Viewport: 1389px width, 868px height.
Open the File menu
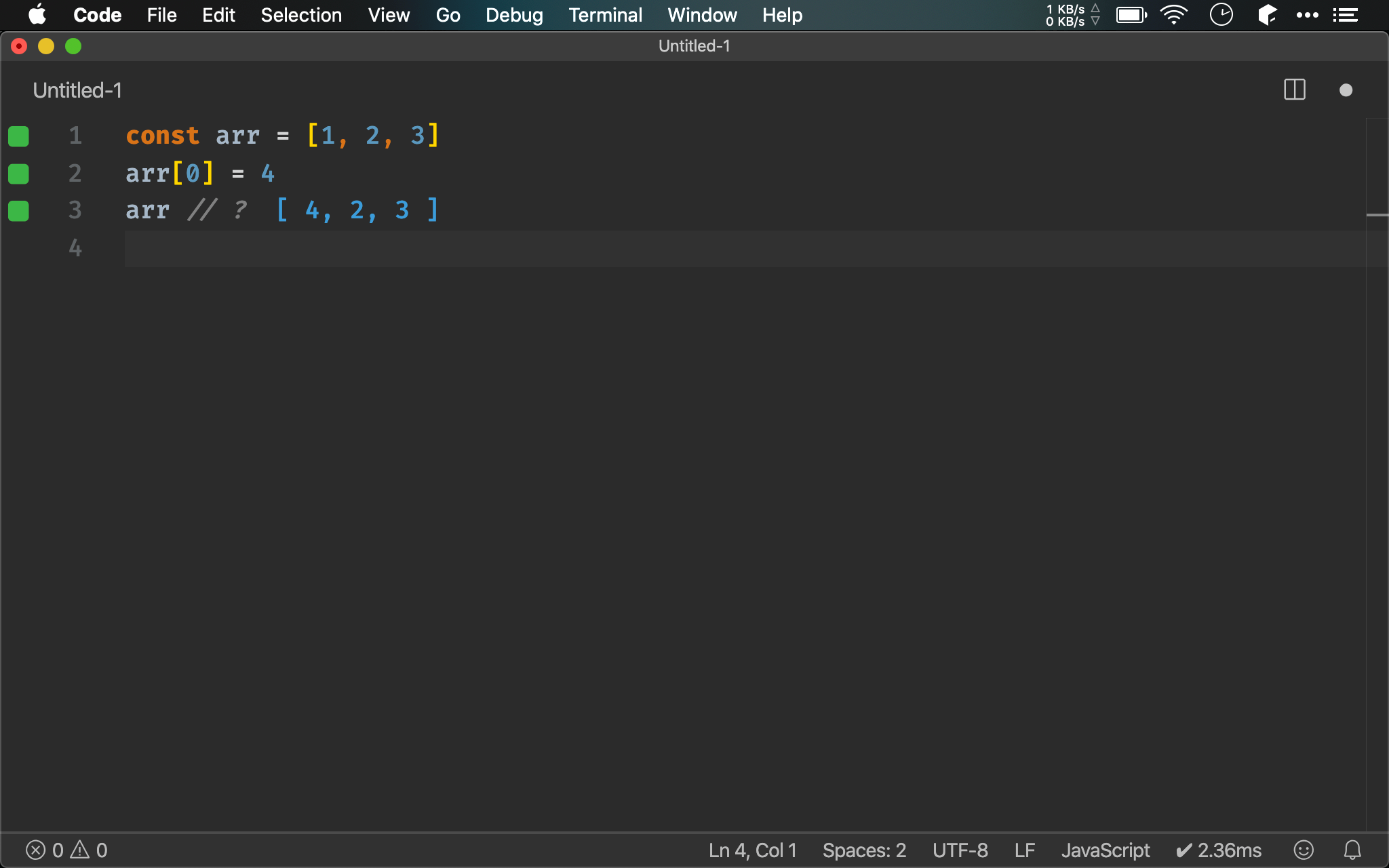tap(161, 15)
